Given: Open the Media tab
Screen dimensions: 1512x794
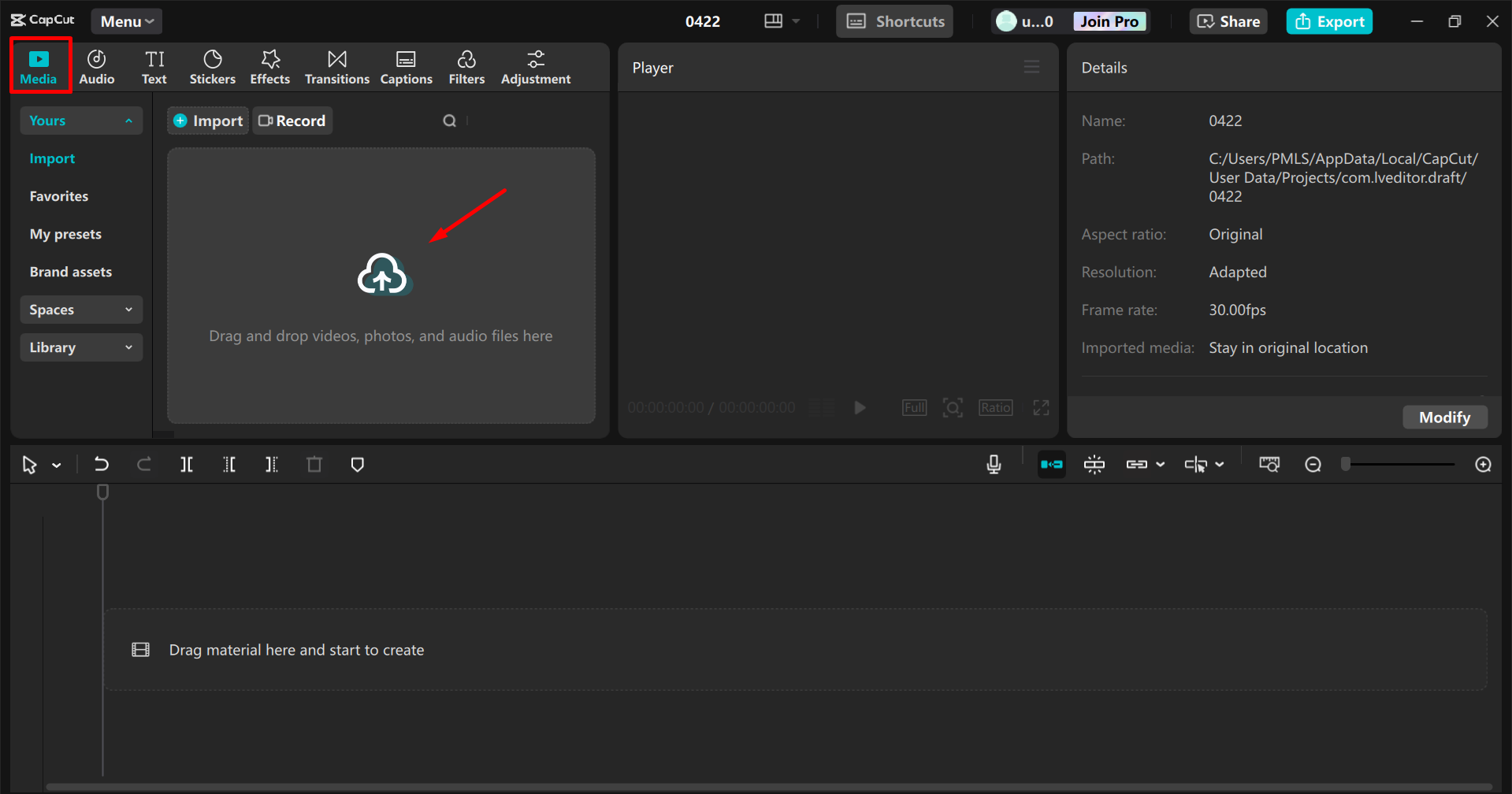Looking at the screenshot, I should (x=39, y=67).
